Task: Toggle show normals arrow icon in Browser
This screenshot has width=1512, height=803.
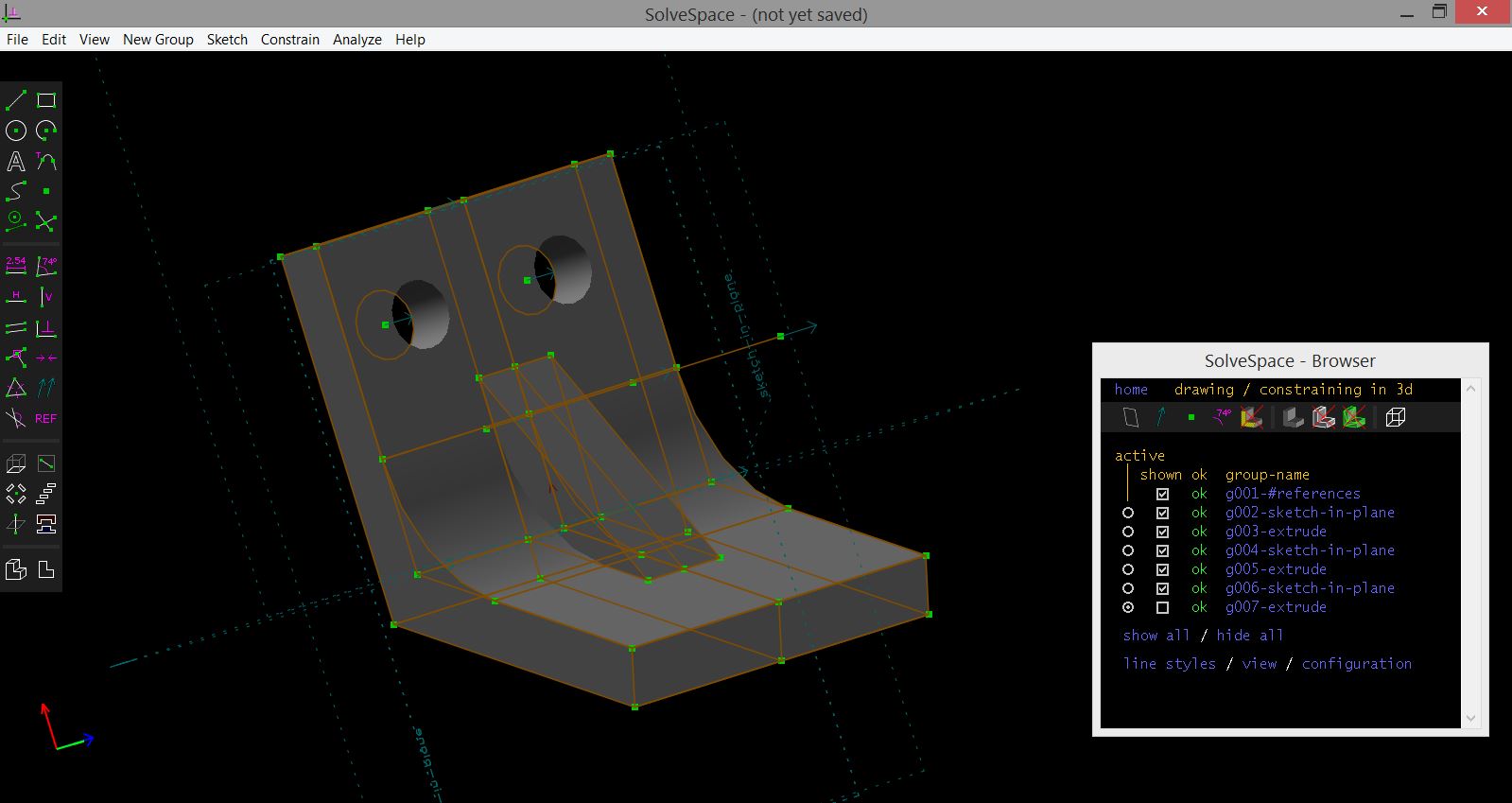Action: [1161, 417]
